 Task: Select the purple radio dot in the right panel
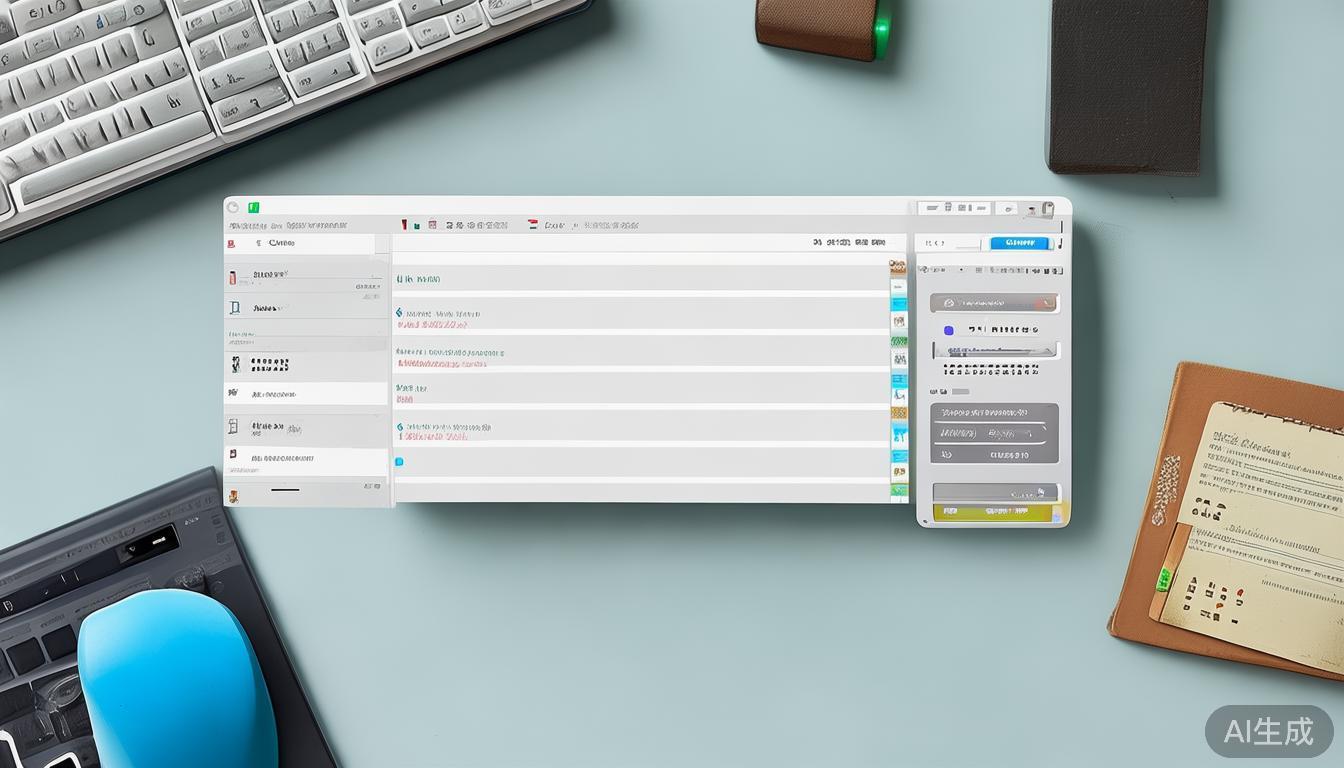948,330
